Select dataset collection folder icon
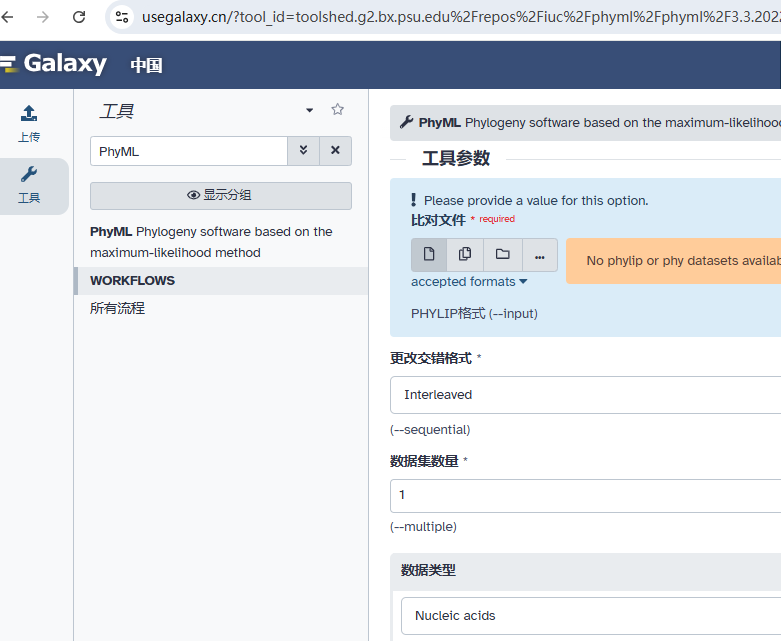 [503, 255]
